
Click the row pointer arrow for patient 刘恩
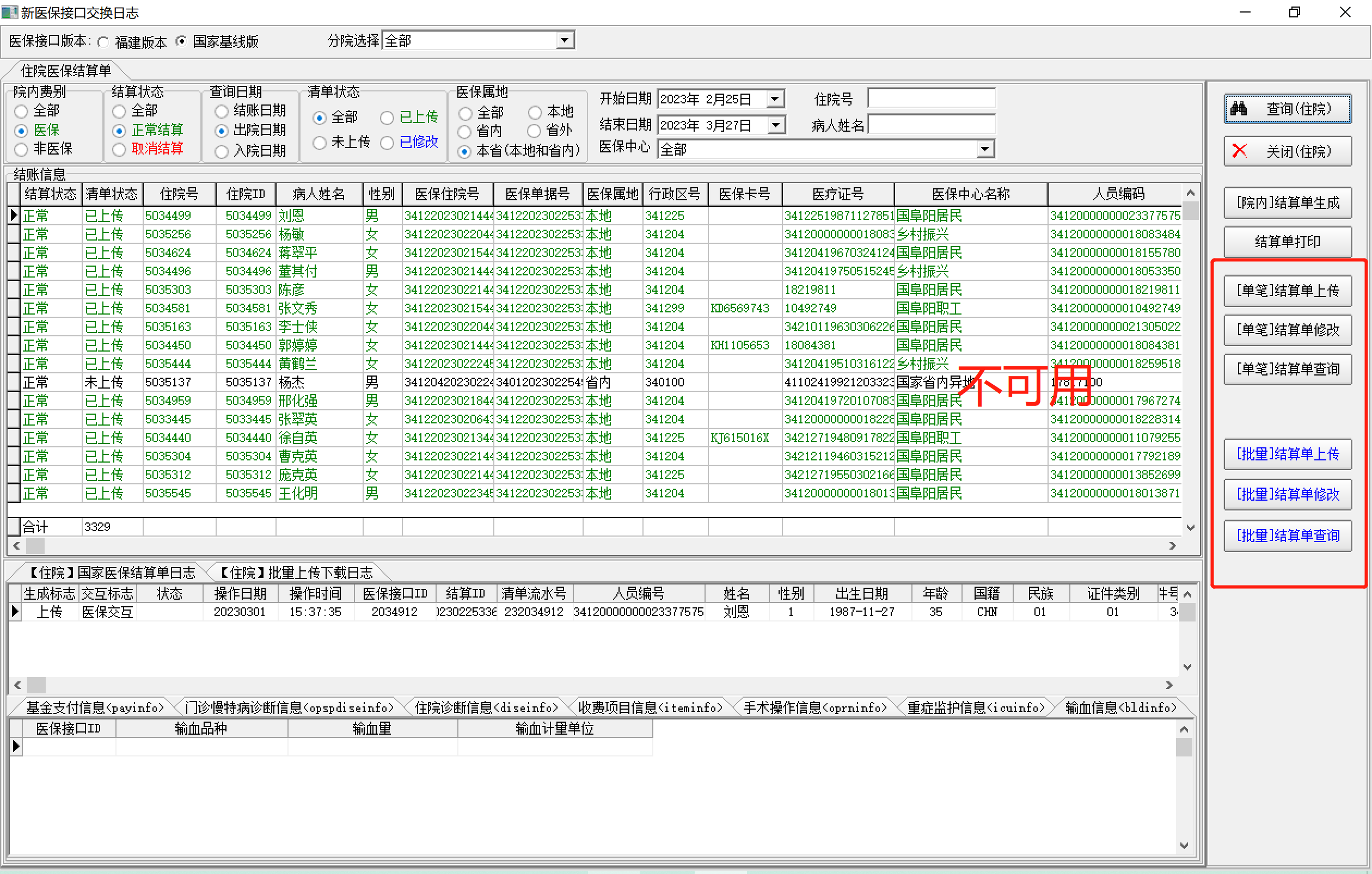pos(14,215)
